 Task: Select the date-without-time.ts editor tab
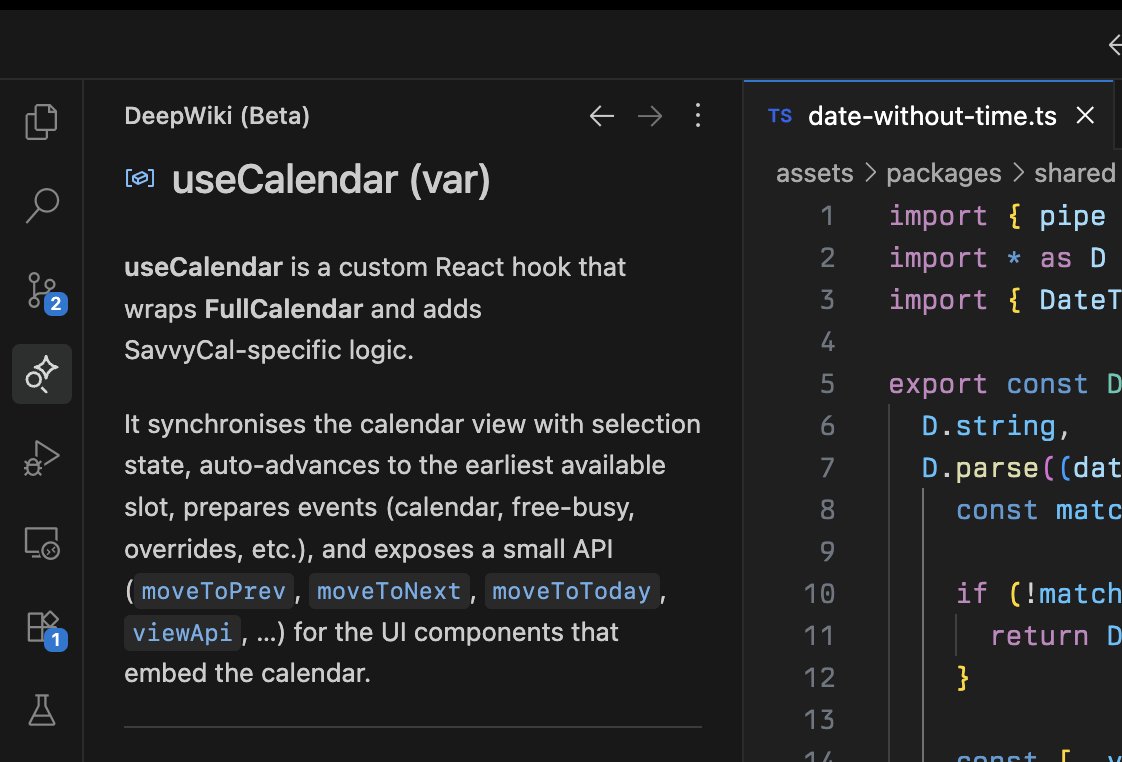(x=928, y=115)
